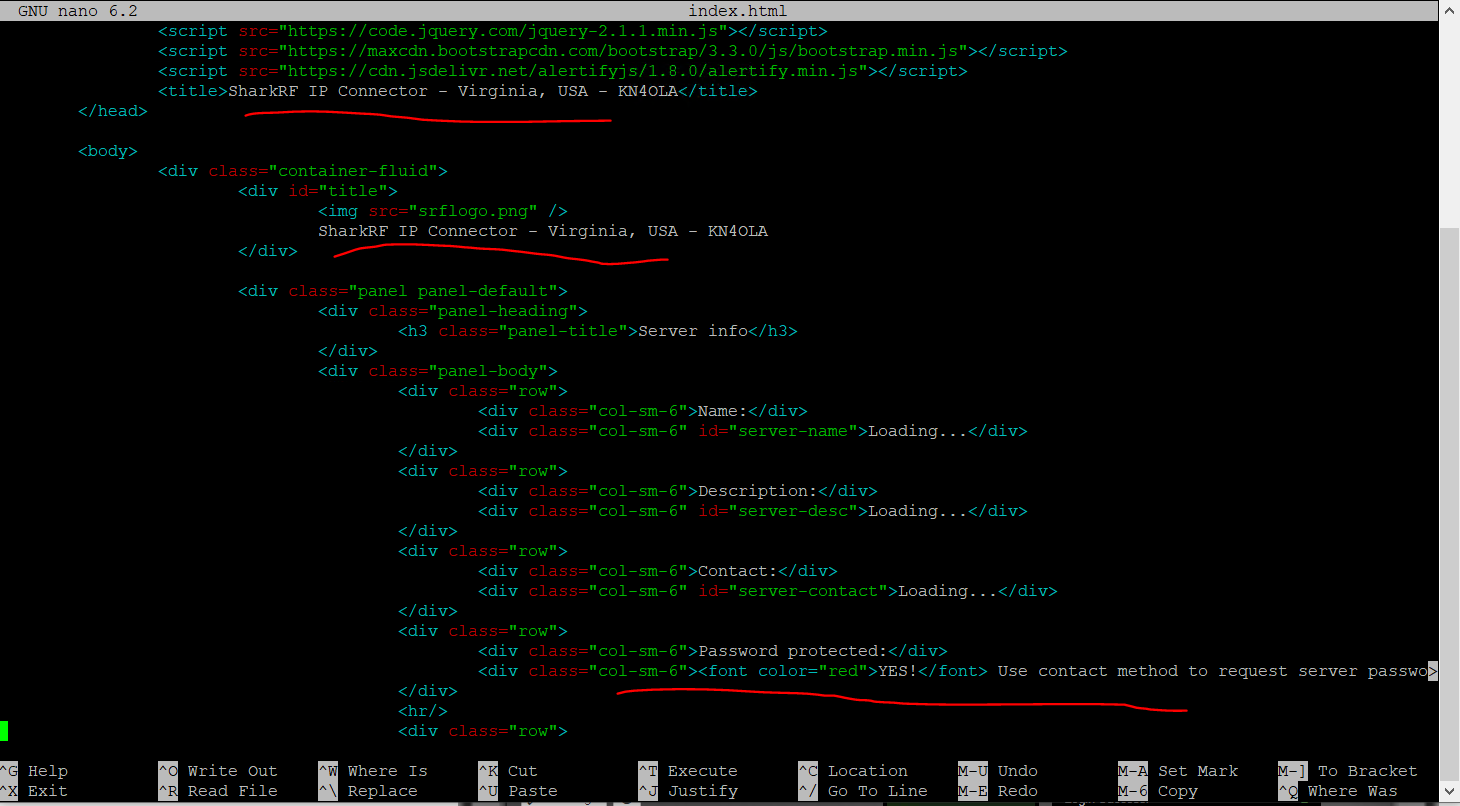Click the GNU nano 6.2 title text
1460x806 pixels.
click(x=78, y=11)
